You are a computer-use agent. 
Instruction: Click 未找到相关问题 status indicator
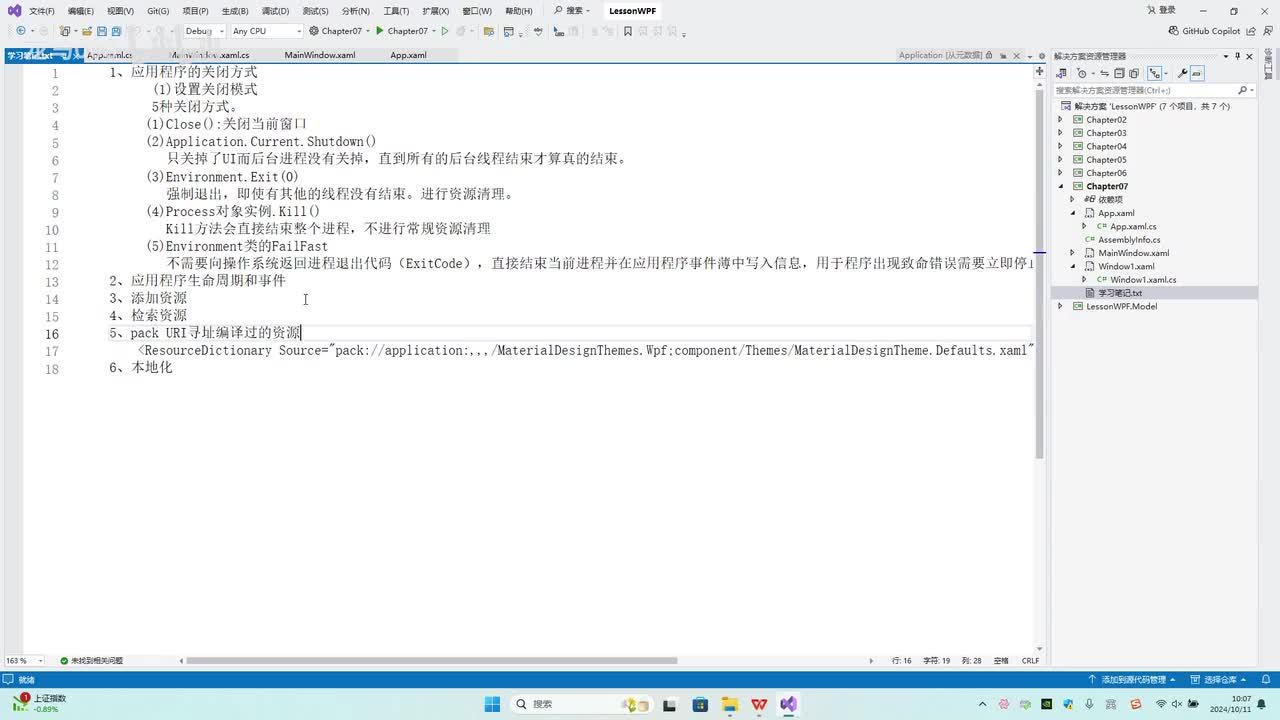click(x=91, y=661)
